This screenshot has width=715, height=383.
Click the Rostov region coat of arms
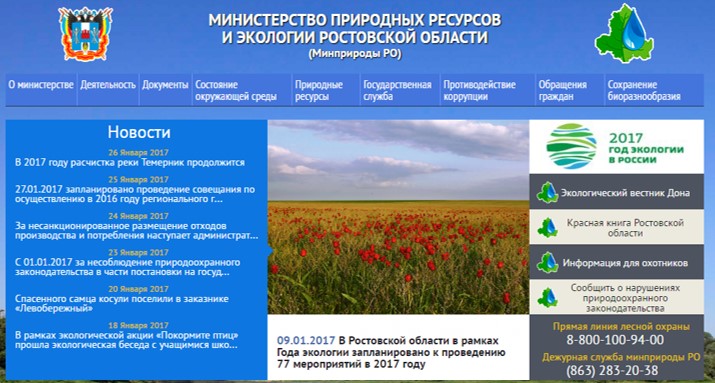(x=85, y=34)
